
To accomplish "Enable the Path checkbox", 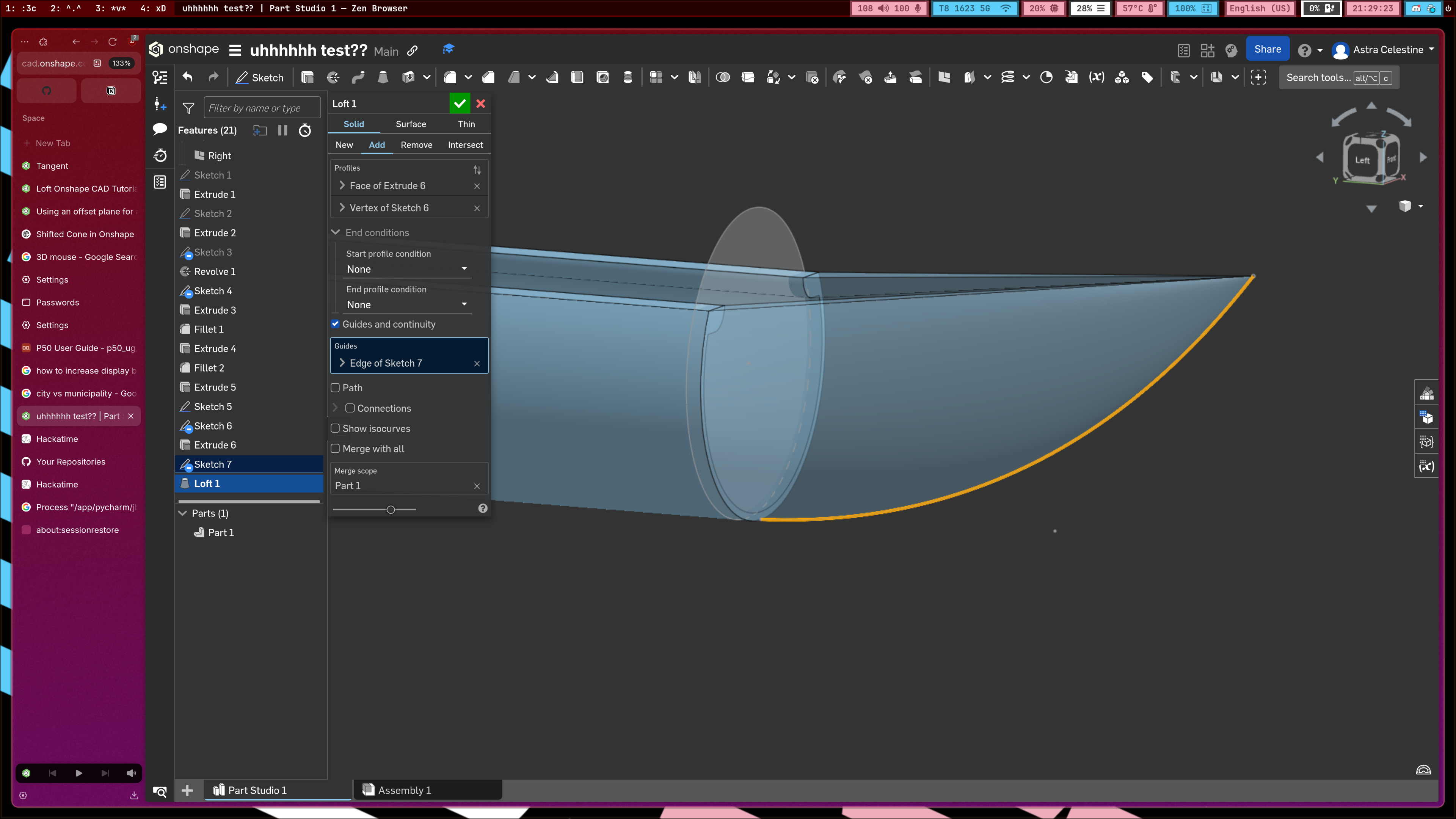I will pyautogui.click(x=335, y=388).
